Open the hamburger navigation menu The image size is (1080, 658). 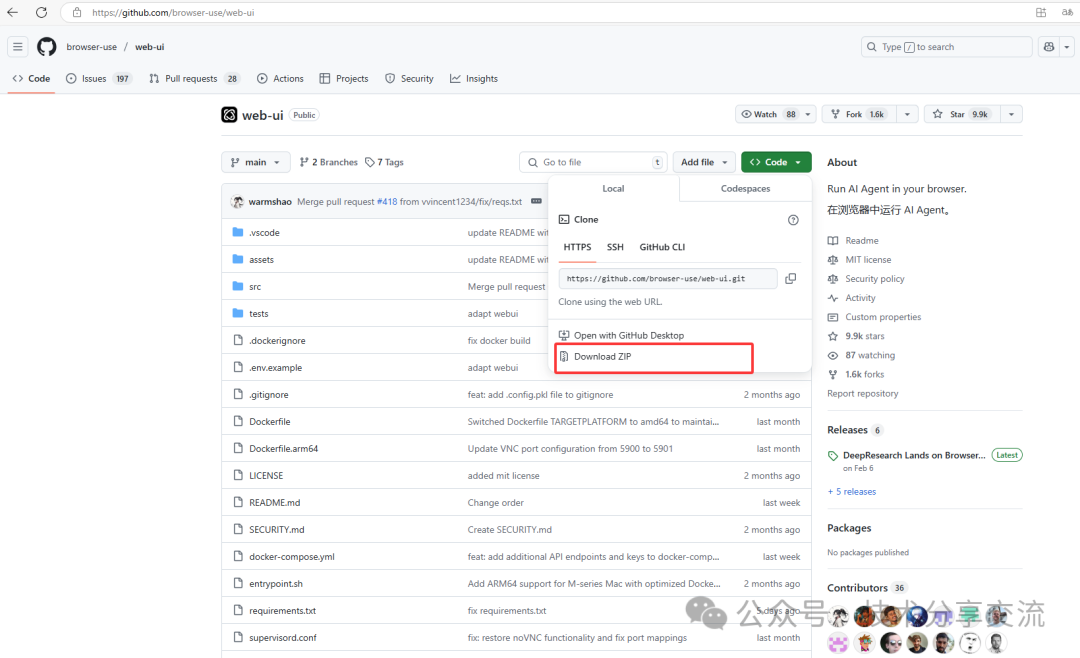18,47
